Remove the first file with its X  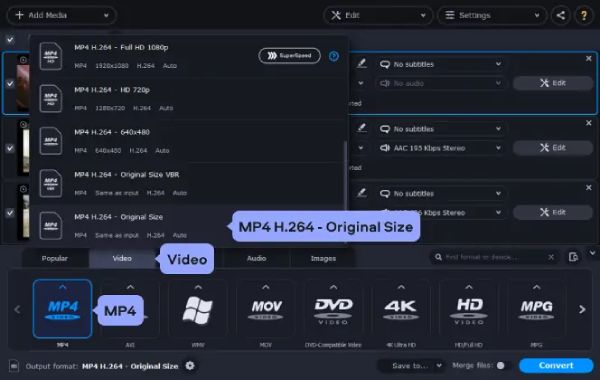coord(589,59)
